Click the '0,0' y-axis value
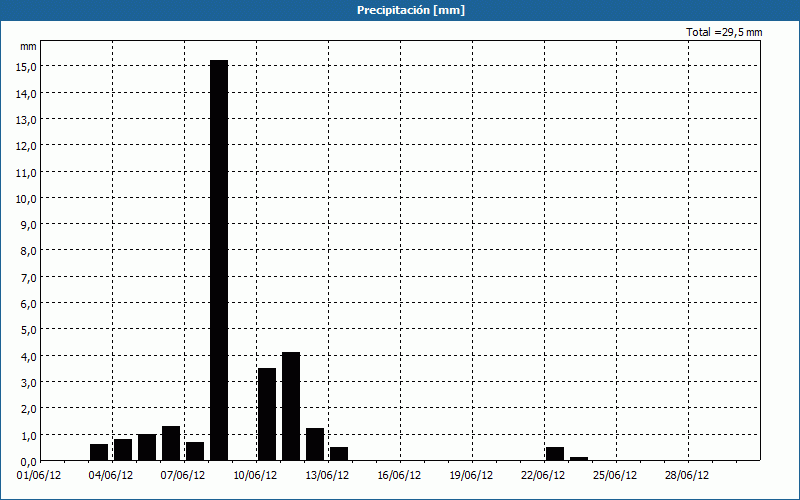This screenshot has height=500, width=800. click(28, 462)
